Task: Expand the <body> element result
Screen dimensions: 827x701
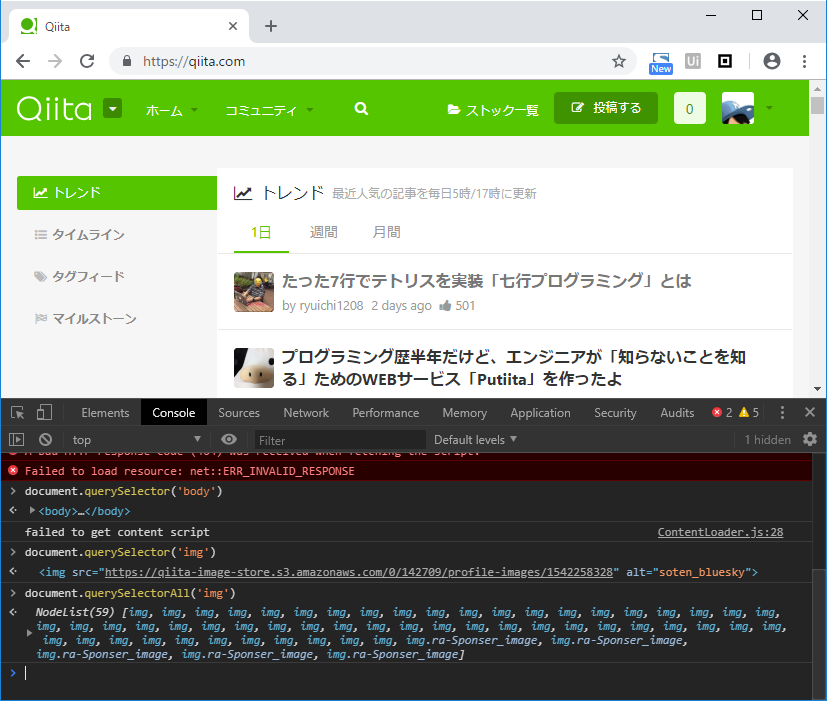Action: click(32, 511)
